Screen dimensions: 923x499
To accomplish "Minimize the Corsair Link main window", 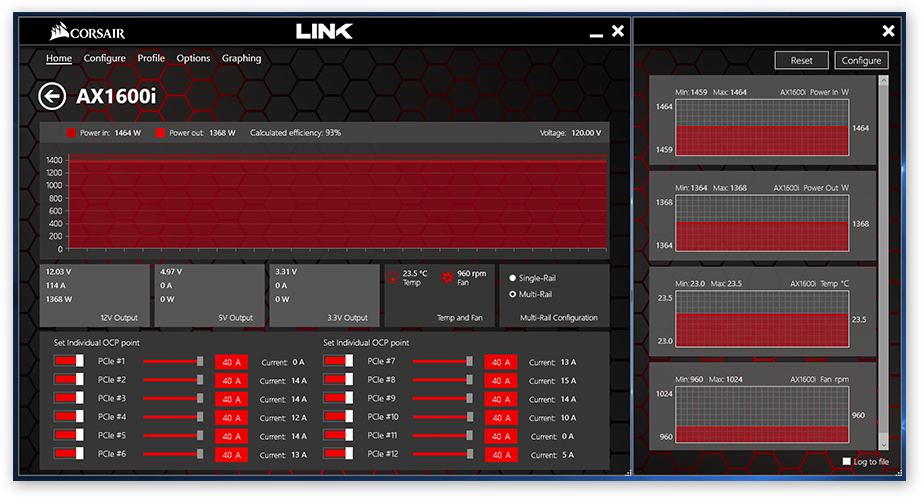I will point(596,35).
